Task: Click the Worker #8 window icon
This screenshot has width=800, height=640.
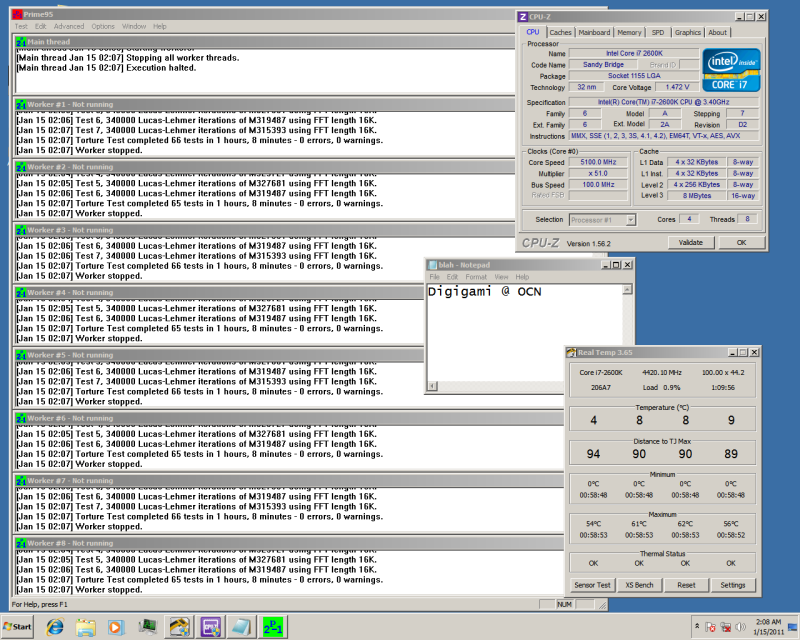Action: pyautogui.click(x=21, y=543)
